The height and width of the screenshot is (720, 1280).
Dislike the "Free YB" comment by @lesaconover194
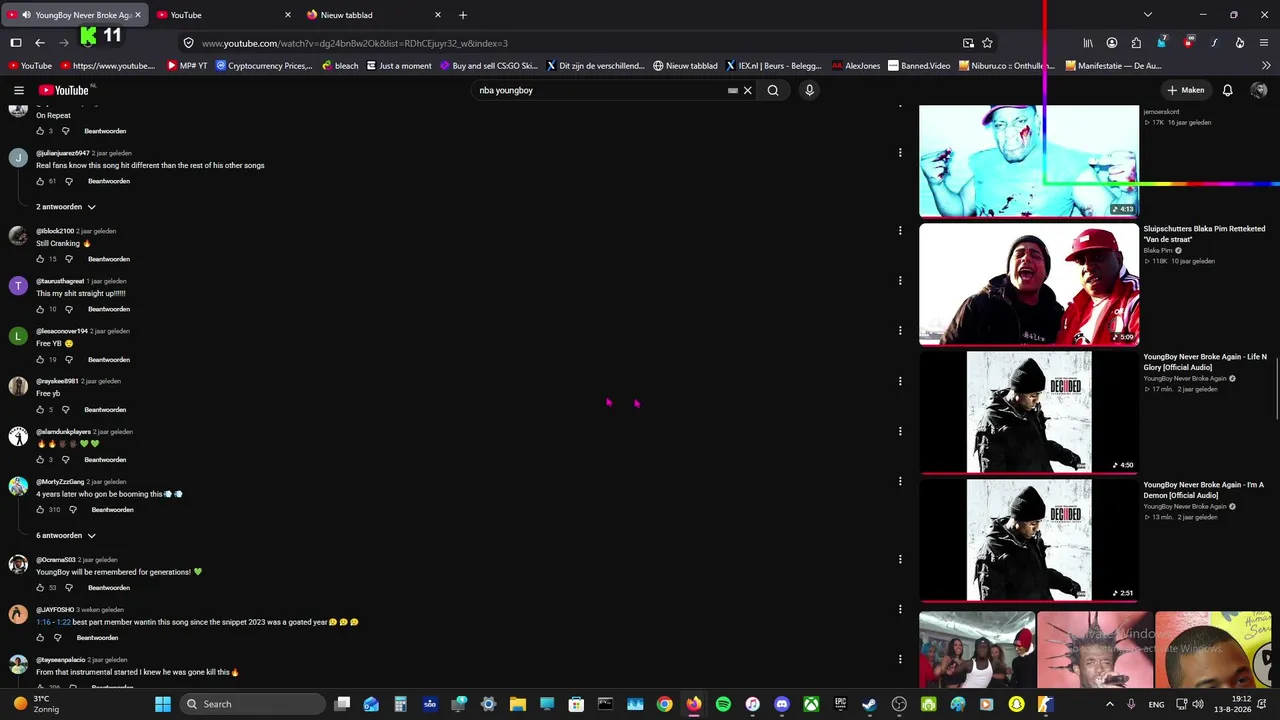click(69, 359)
